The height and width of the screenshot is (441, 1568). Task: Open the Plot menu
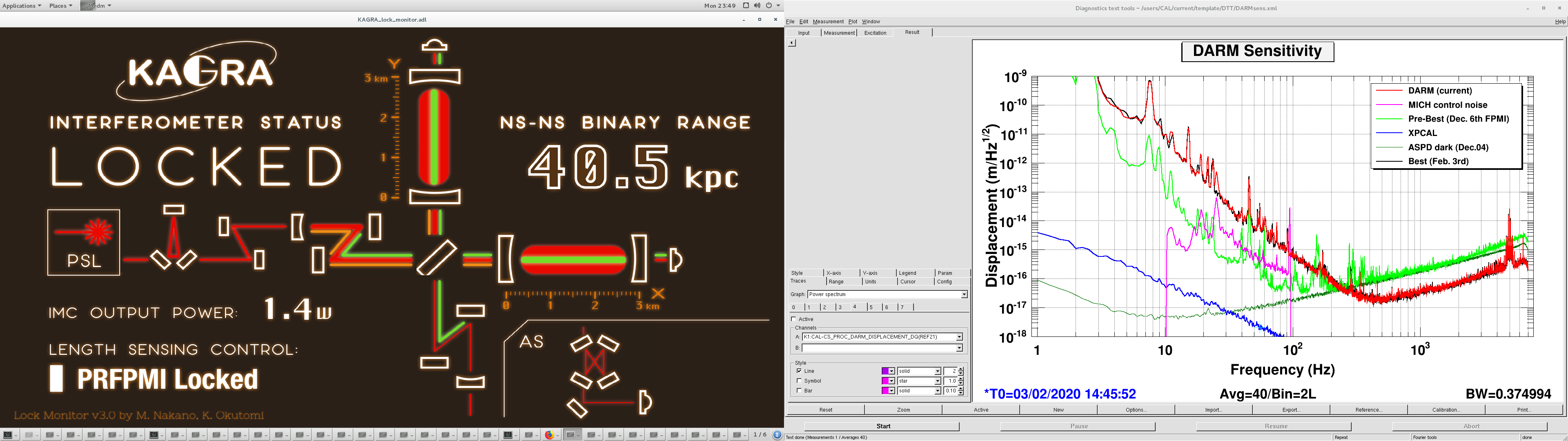pos(853,21)
